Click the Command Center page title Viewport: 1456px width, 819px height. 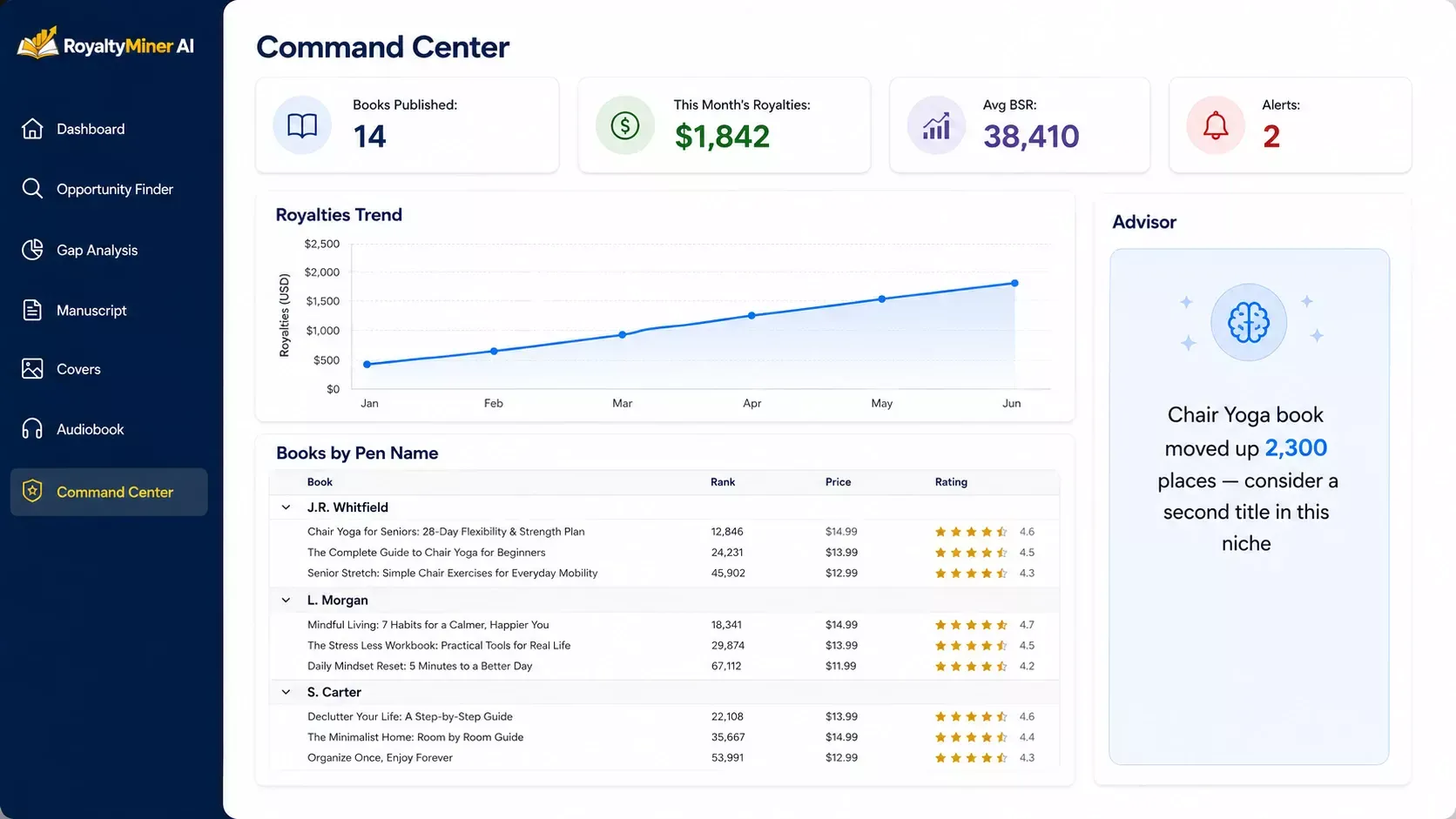click(382, 47)
